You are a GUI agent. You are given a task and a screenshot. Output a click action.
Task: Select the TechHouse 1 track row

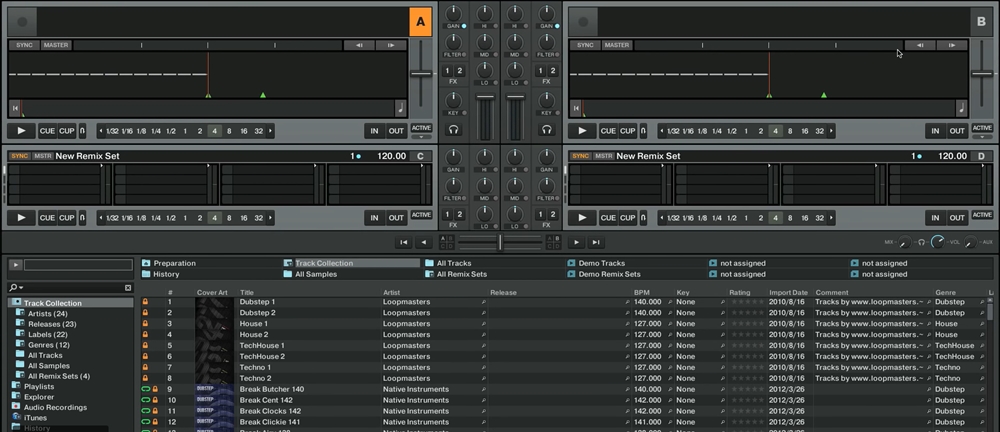click(x=564, y=346)
